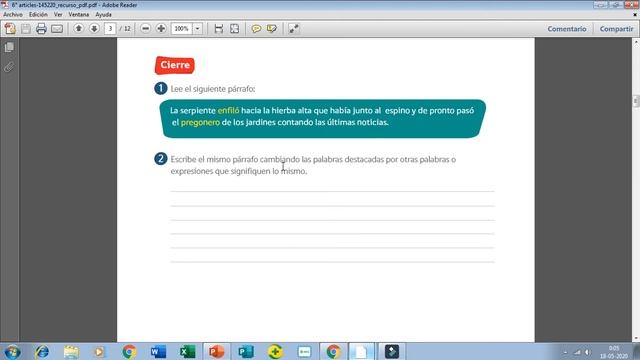Select the fit width scrolling icon
The width and height of the screenshot is (640, 360).
(x=219, y=29)
